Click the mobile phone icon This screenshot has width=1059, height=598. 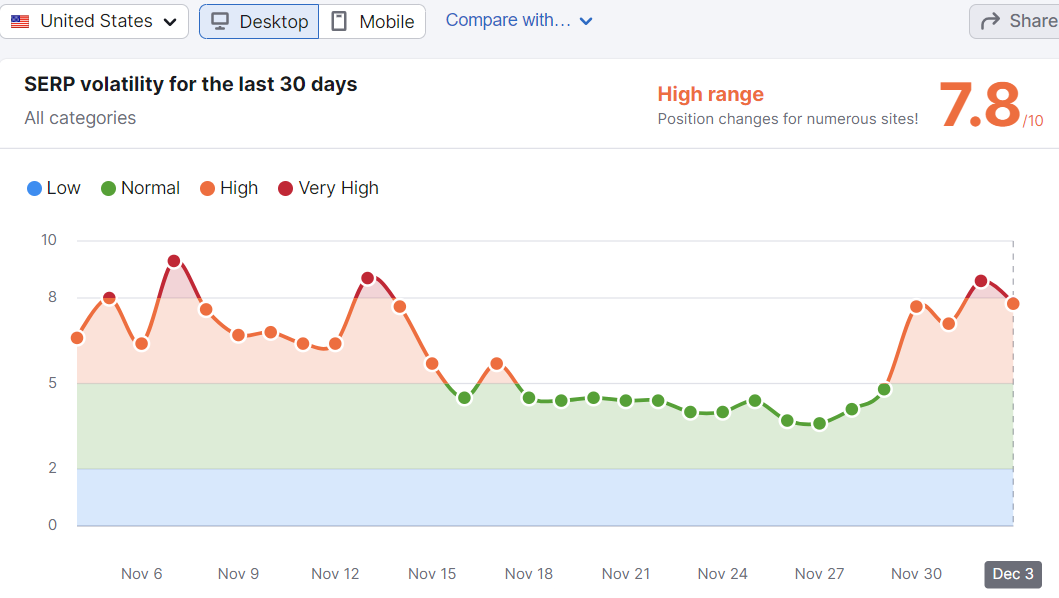coord(339,21)
